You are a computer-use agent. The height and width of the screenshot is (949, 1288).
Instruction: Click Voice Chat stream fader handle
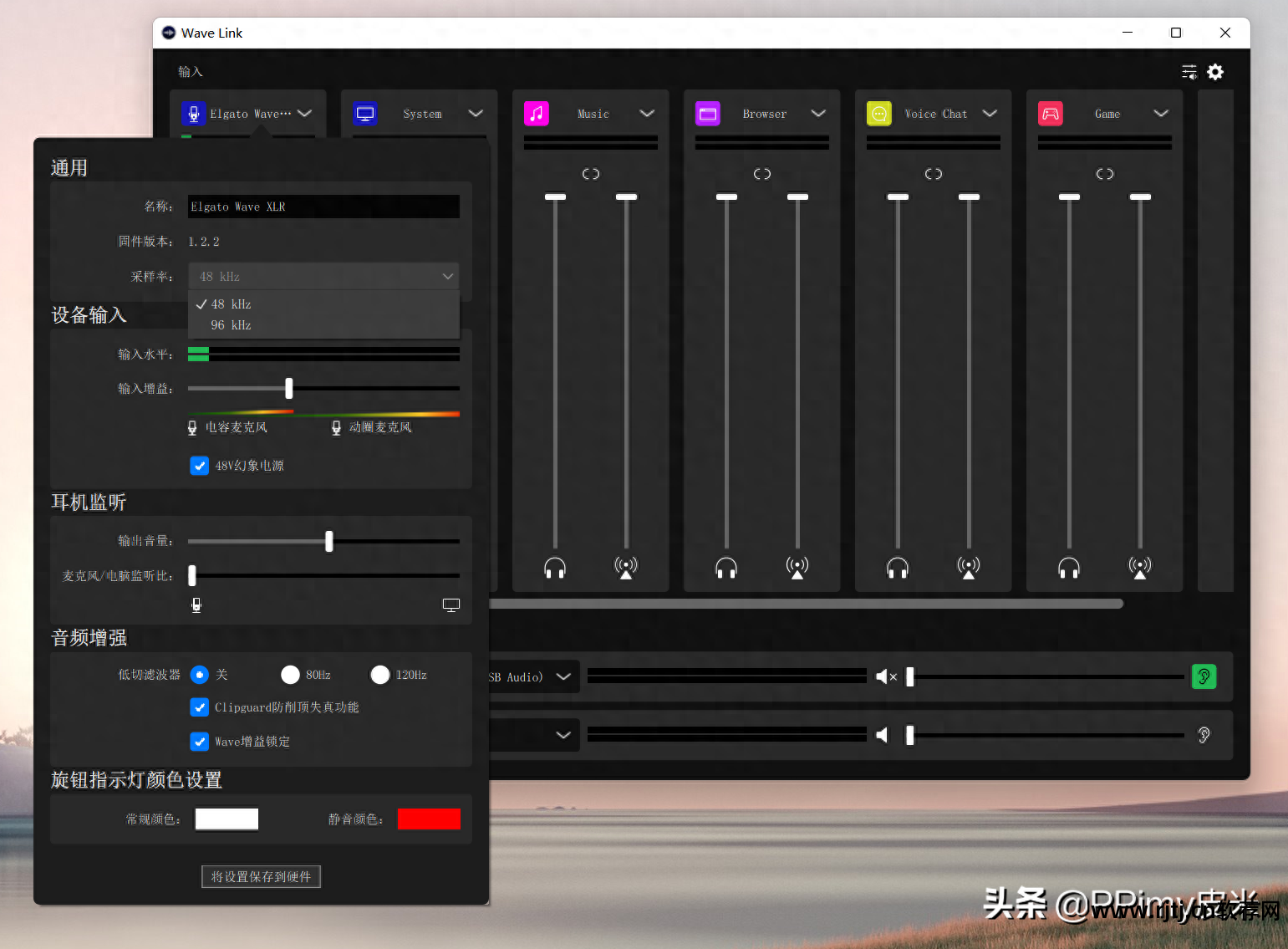[969, 196]
